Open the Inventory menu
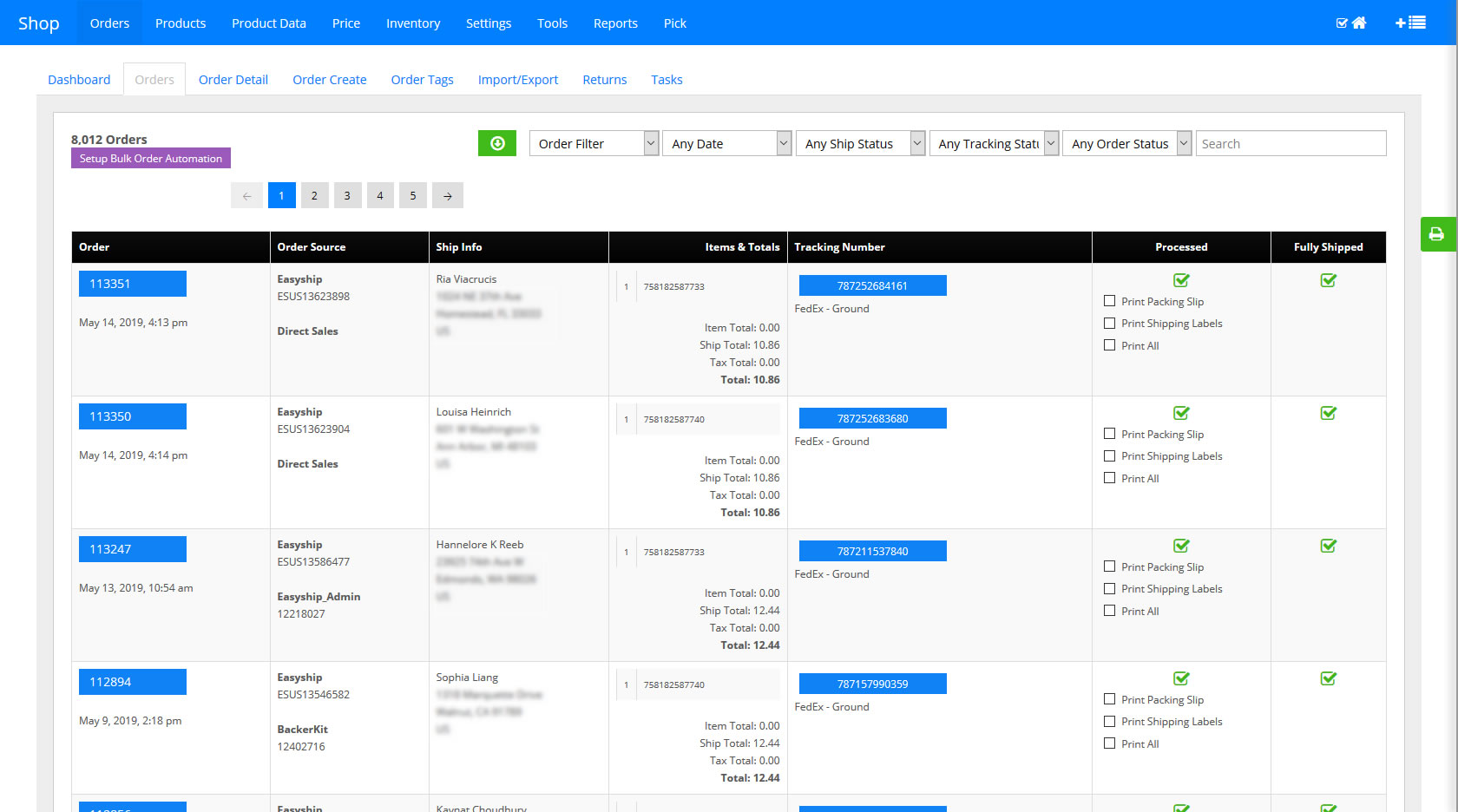The height and width of the screenshot is (812, 1458). pos(413,23)
